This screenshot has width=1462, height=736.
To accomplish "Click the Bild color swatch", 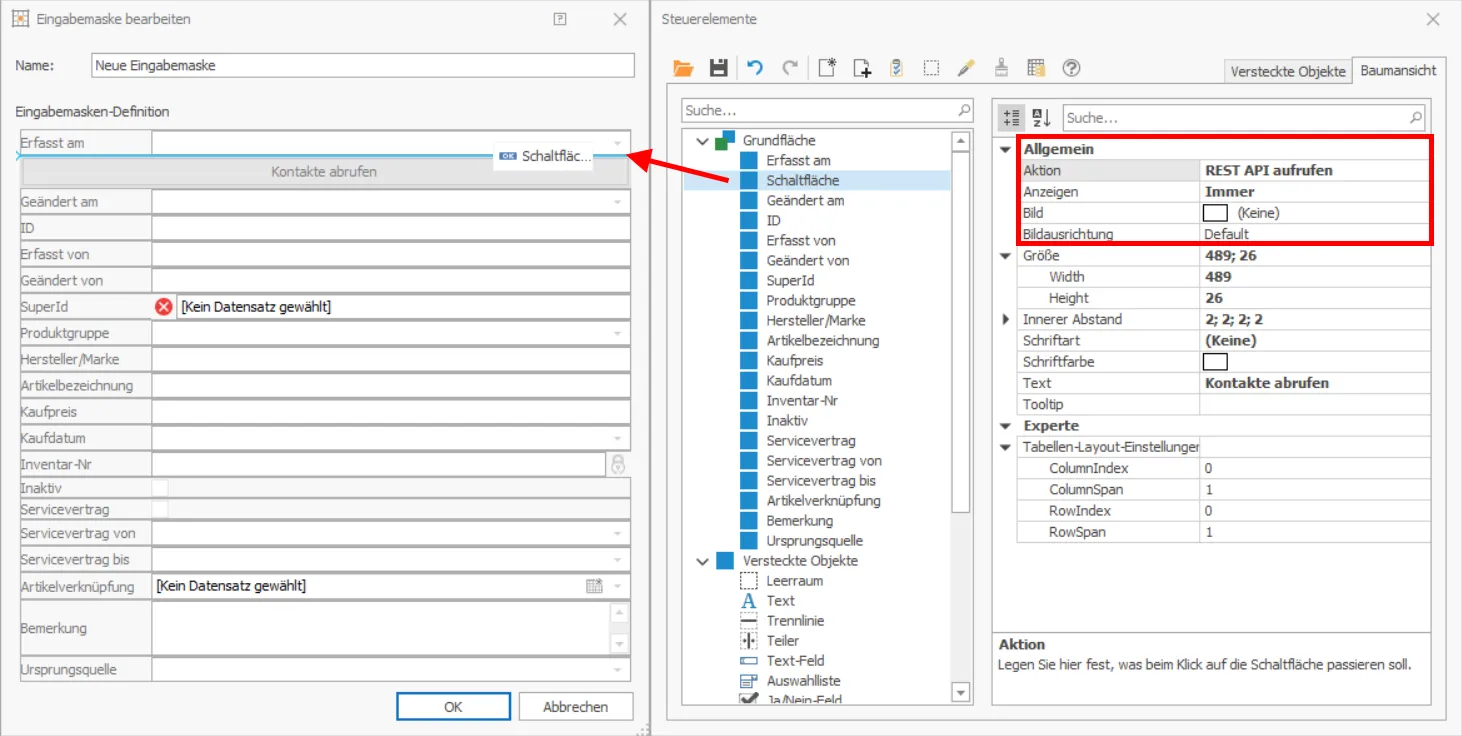I will (1215, 213).
